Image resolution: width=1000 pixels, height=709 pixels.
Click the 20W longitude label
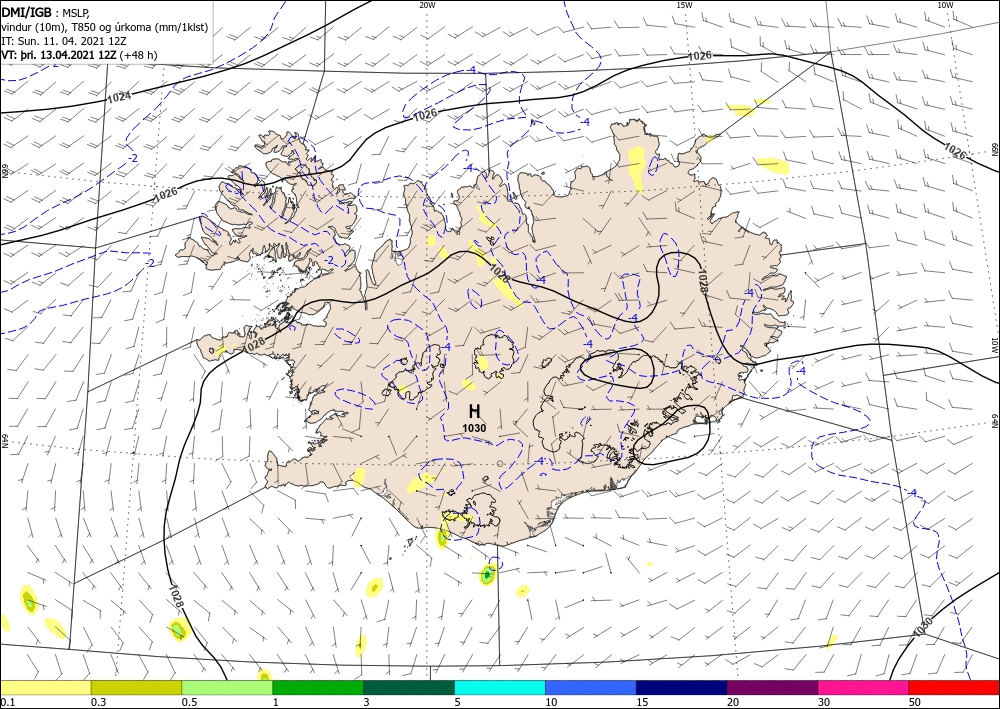click(427, 4)
